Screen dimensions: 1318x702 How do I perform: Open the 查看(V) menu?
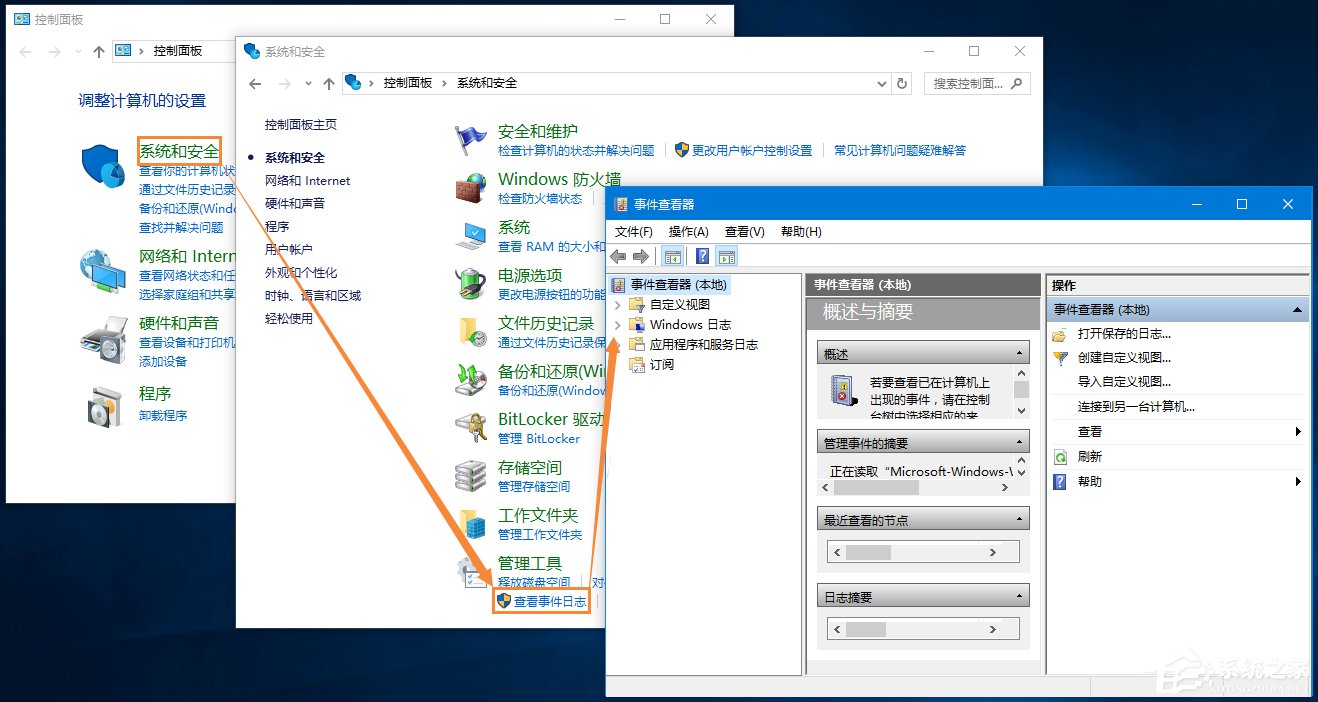744,231
